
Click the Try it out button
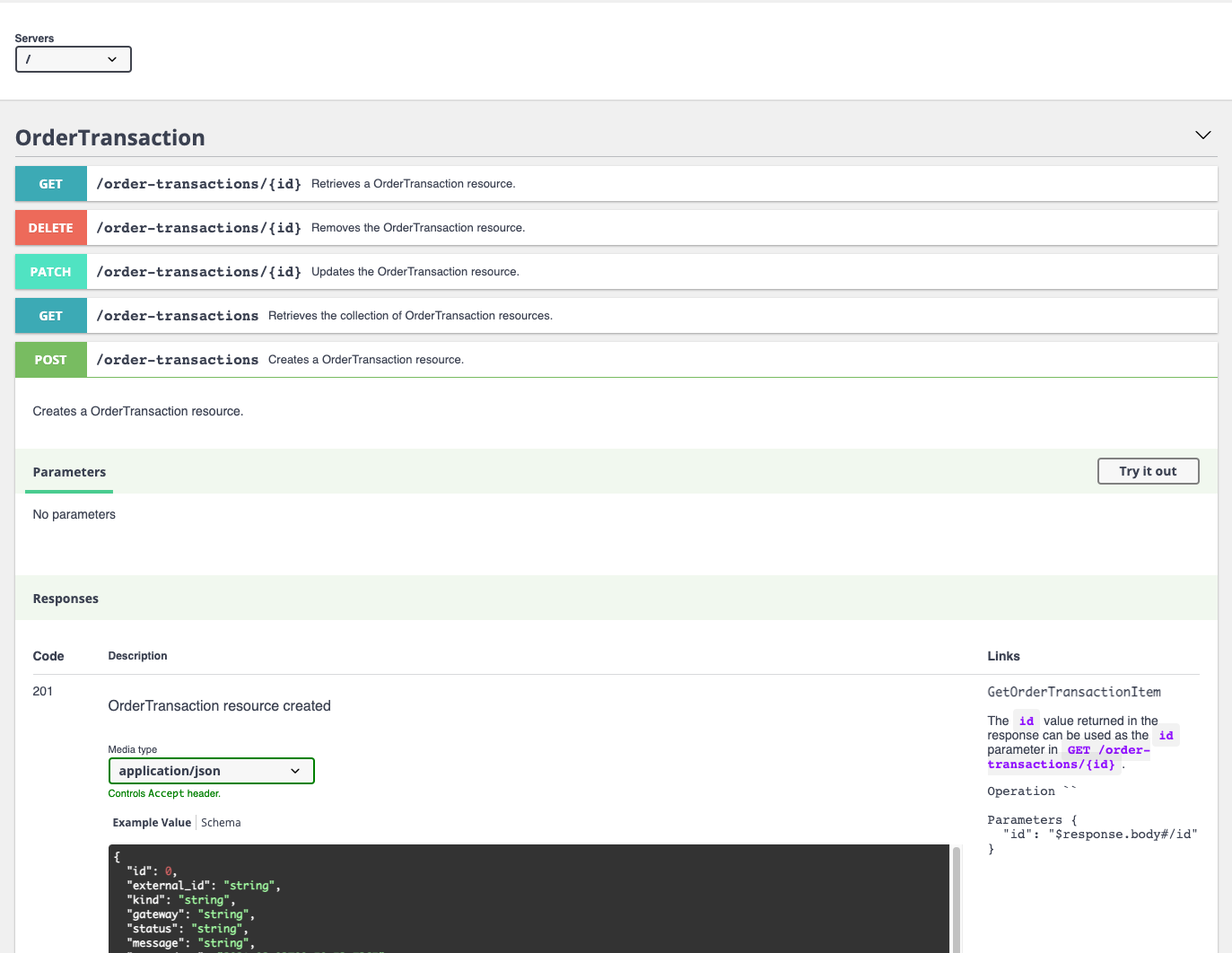1148,470
